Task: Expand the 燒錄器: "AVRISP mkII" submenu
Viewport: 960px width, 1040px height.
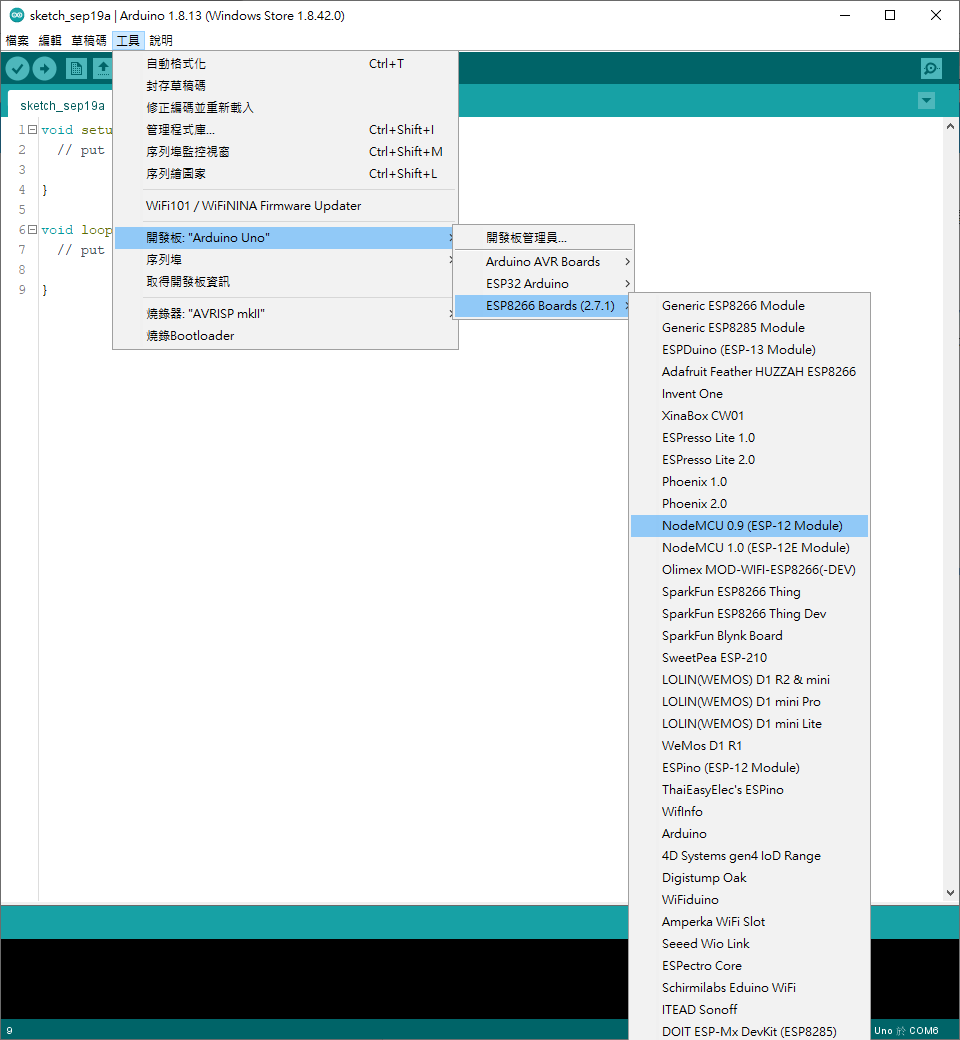Action: [x=285, y=313]
